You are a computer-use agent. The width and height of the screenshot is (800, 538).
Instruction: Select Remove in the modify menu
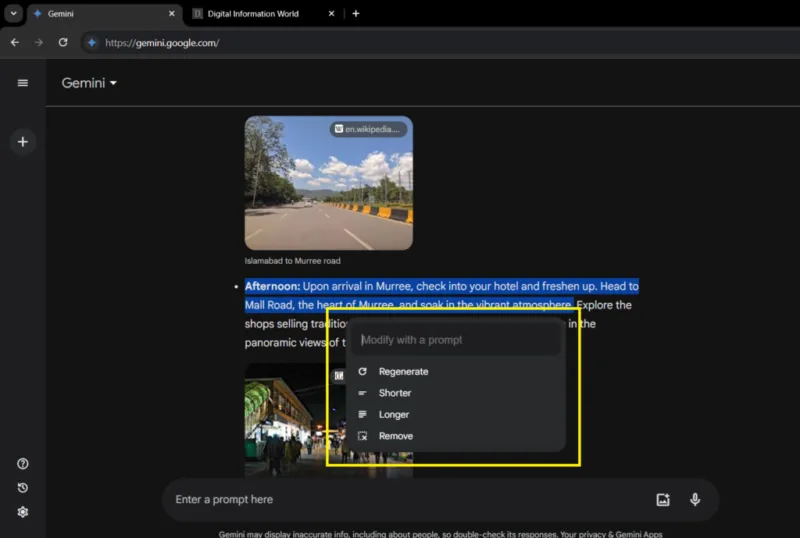coord(395,436)
